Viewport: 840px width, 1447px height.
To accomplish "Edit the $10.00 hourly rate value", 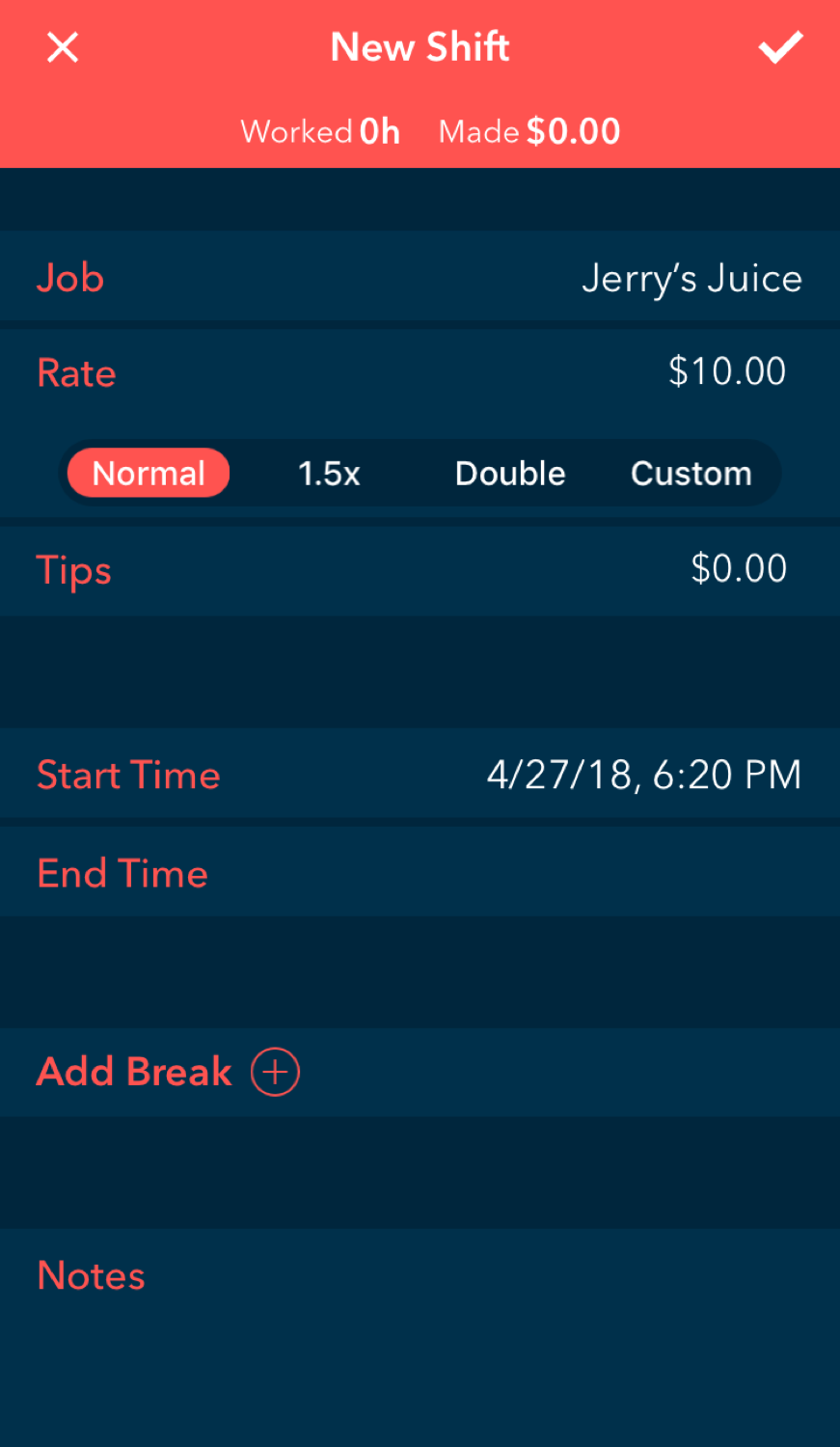I will 727,371.
